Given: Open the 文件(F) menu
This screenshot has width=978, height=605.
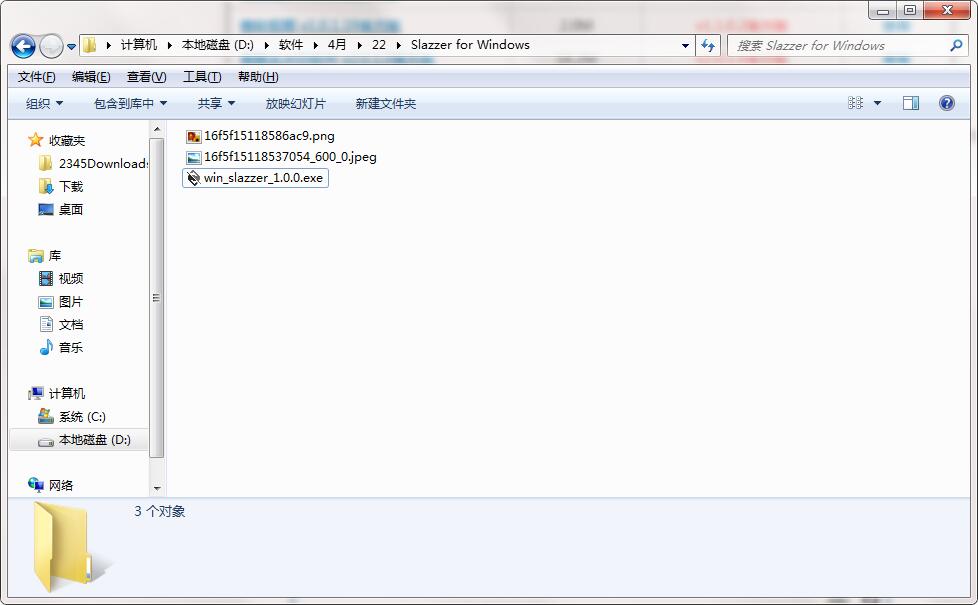Looking at the screenshot, I should click(36, 77).
